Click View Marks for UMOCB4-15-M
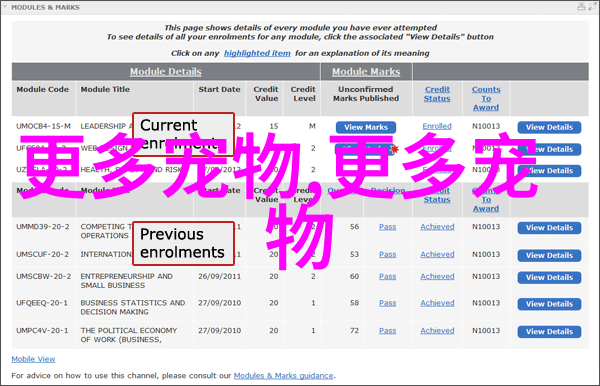 pos(366,127)
